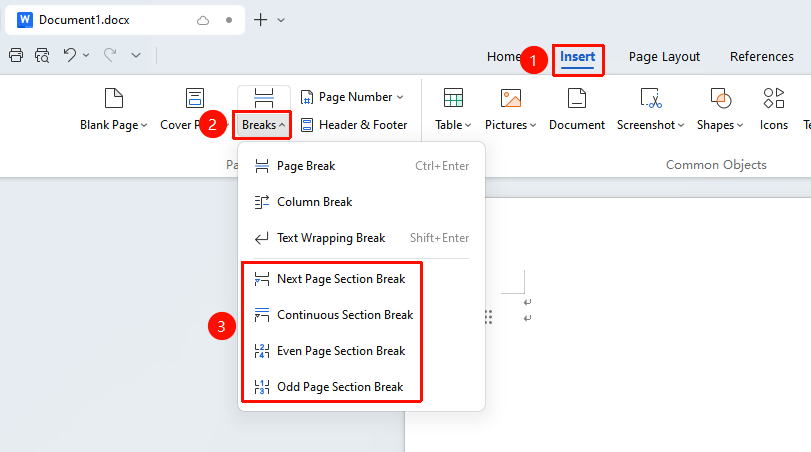Expand the Screenshot dropdown arrow
Viewport: 811px width, 452px height.
coord(681,125)
